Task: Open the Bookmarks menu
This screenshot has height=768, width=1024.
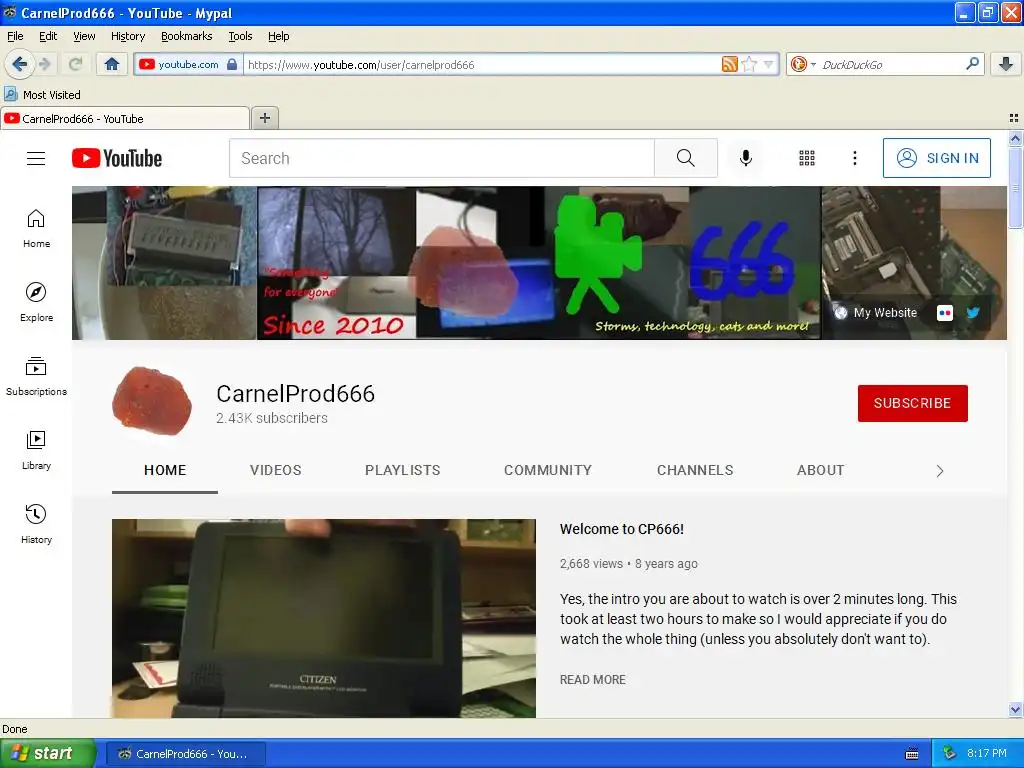Action: pyautogui.click(x=186, y=36)
